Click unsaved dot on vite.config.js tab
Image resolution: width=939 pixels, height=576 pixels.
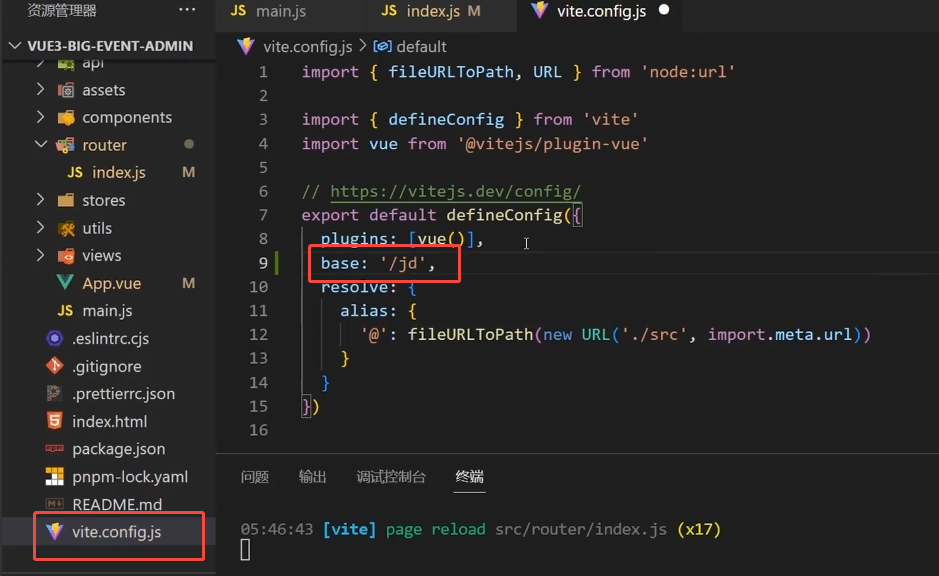tap(664, 10)
